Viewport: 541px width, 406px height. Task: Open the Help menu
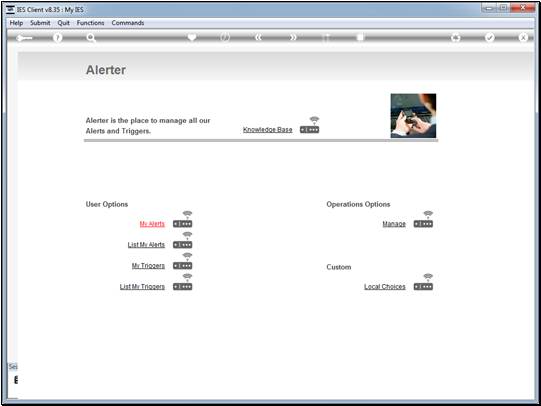point(16,23)
